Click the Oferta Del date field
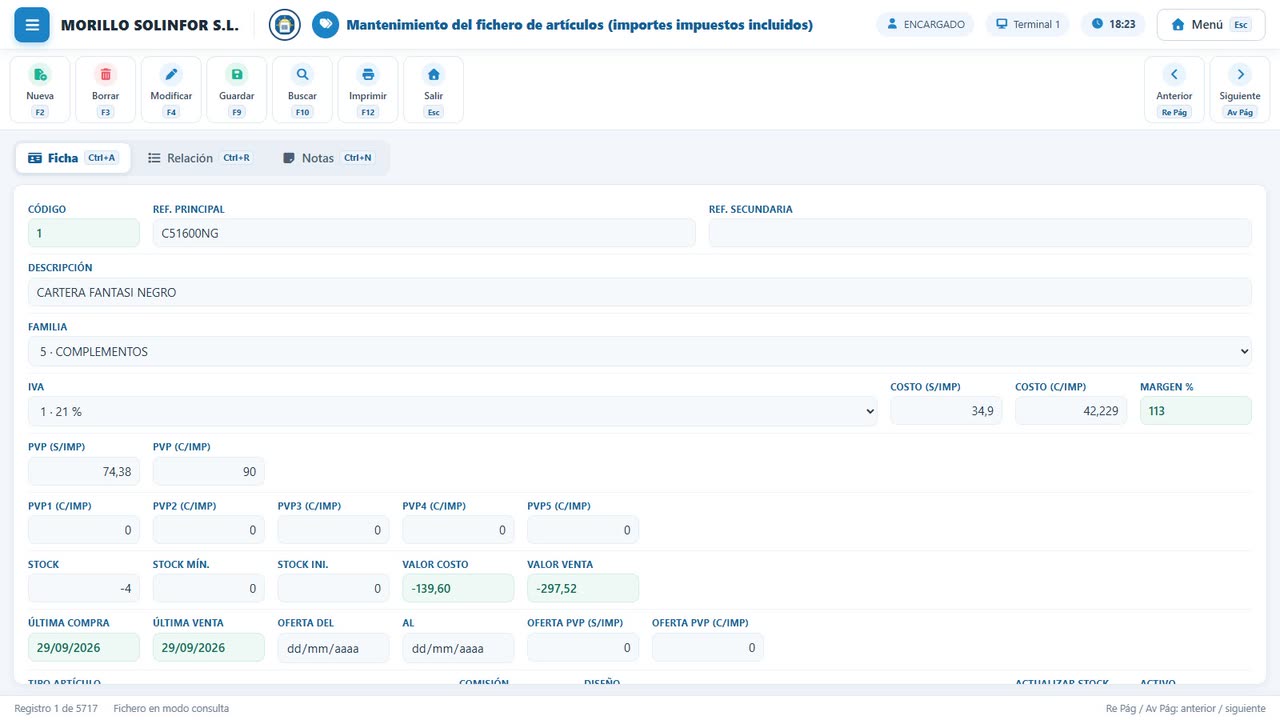 [333, 647]
